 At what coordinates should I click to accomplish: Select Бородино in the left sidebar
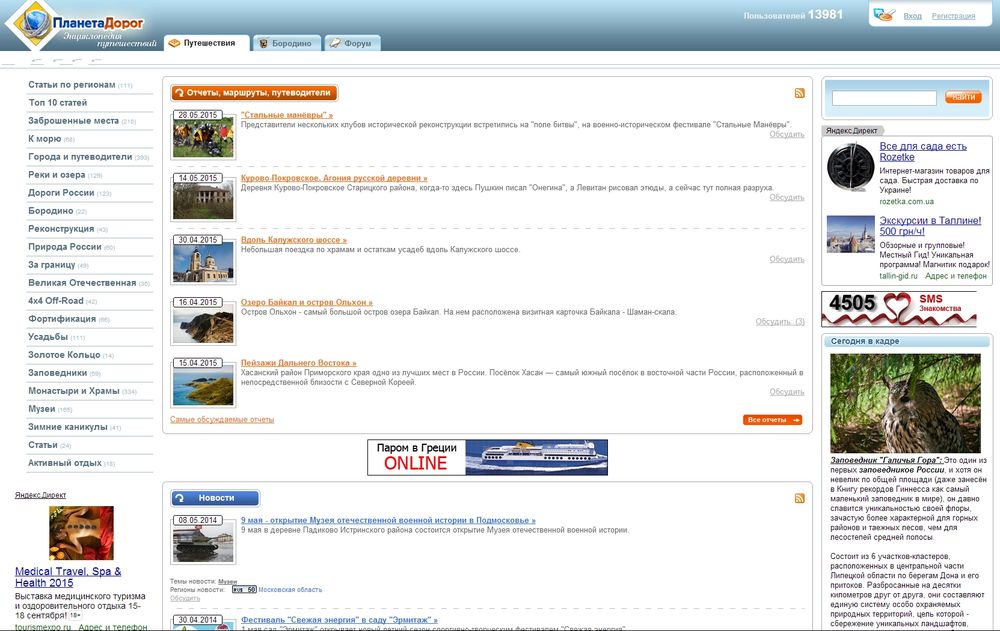pos(50,211)
